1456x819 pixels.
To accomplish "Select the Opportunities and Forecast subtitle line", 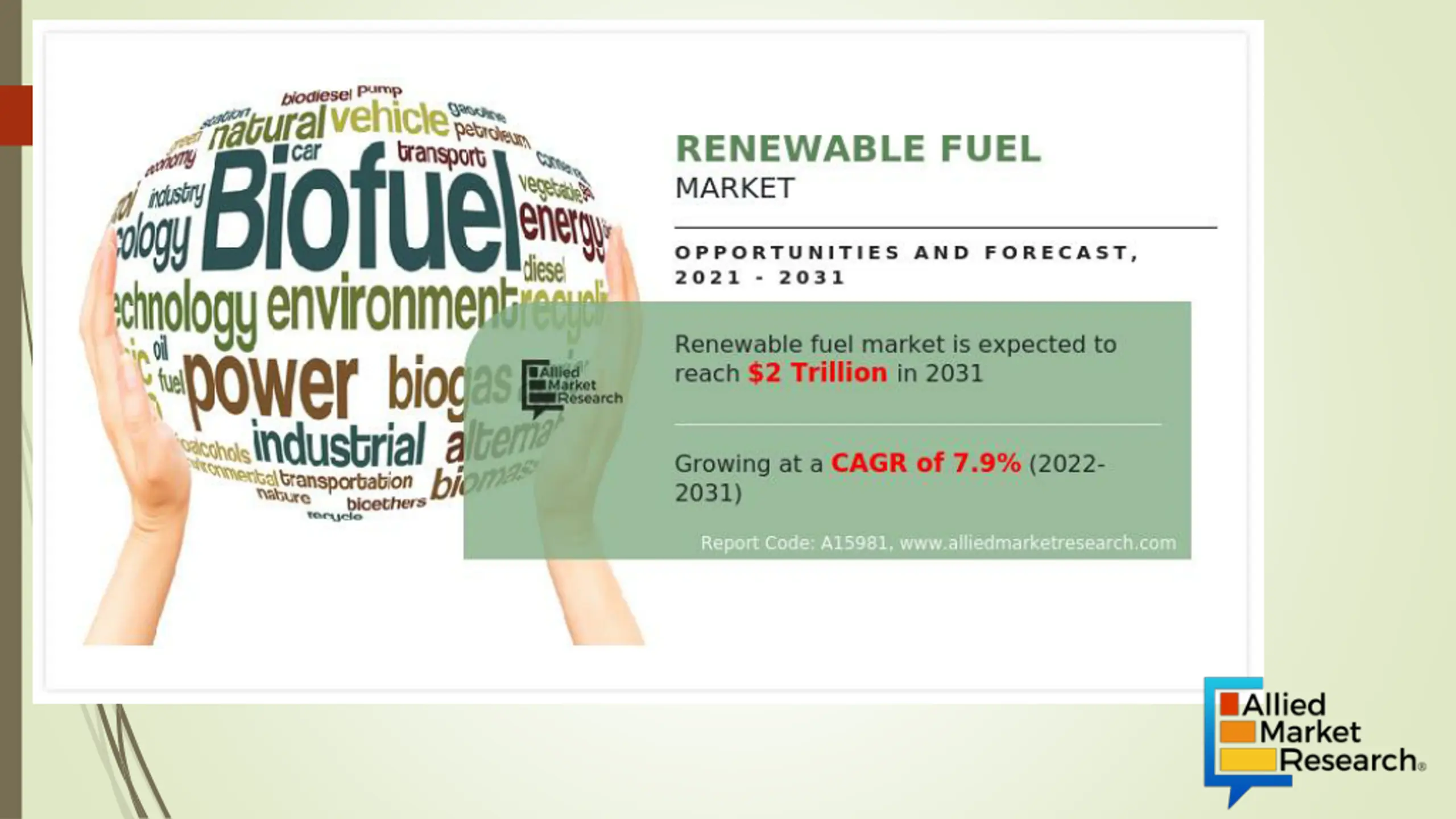I will point(907,253).
